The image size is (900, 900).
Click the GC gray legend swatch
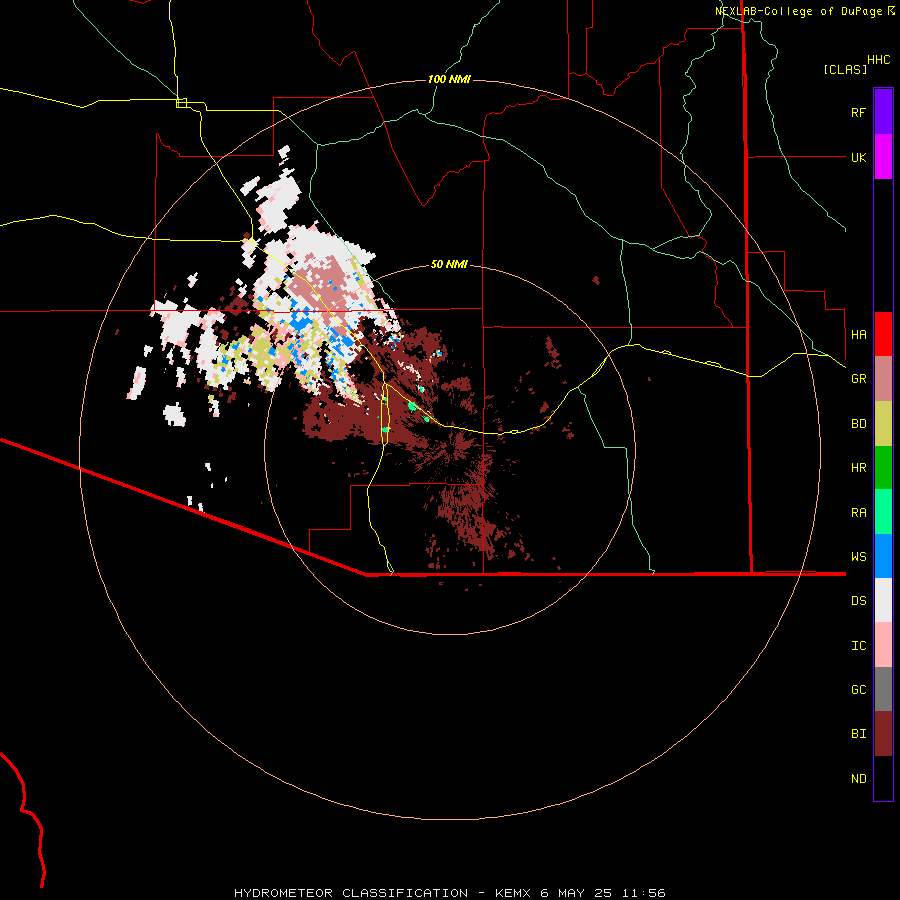coord(883,689)
